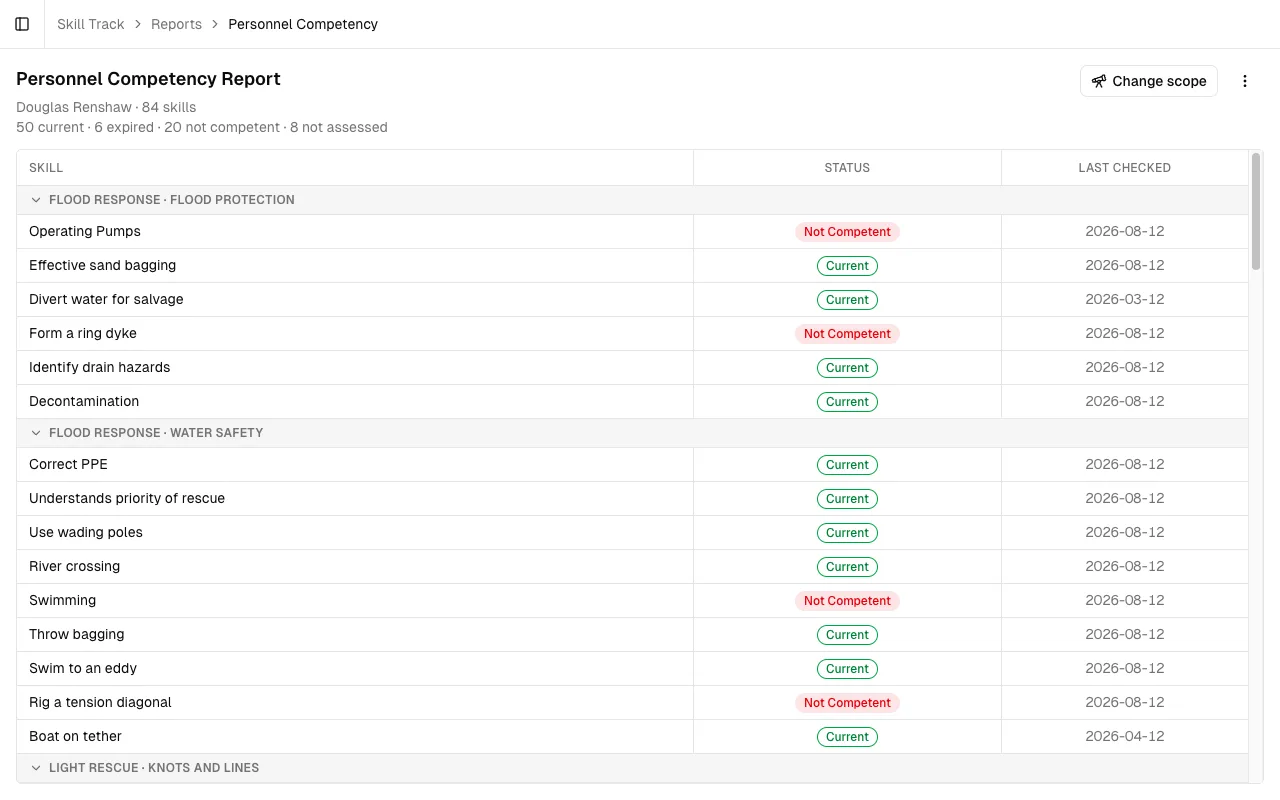This screenshot has width=1280, height=800.
Task: Click the Last Checked column header
Action: click(1124, 168)
